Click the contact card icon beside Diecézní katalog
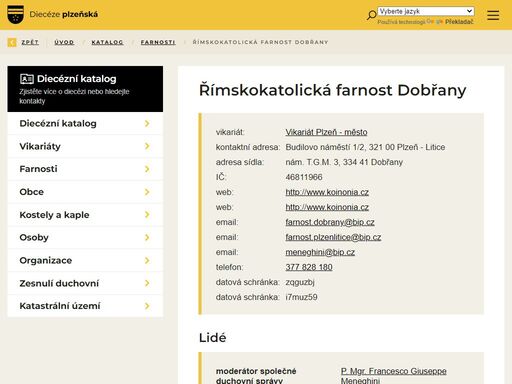The image size is (512, 384). pyautogui.click(x=27, y=79)
